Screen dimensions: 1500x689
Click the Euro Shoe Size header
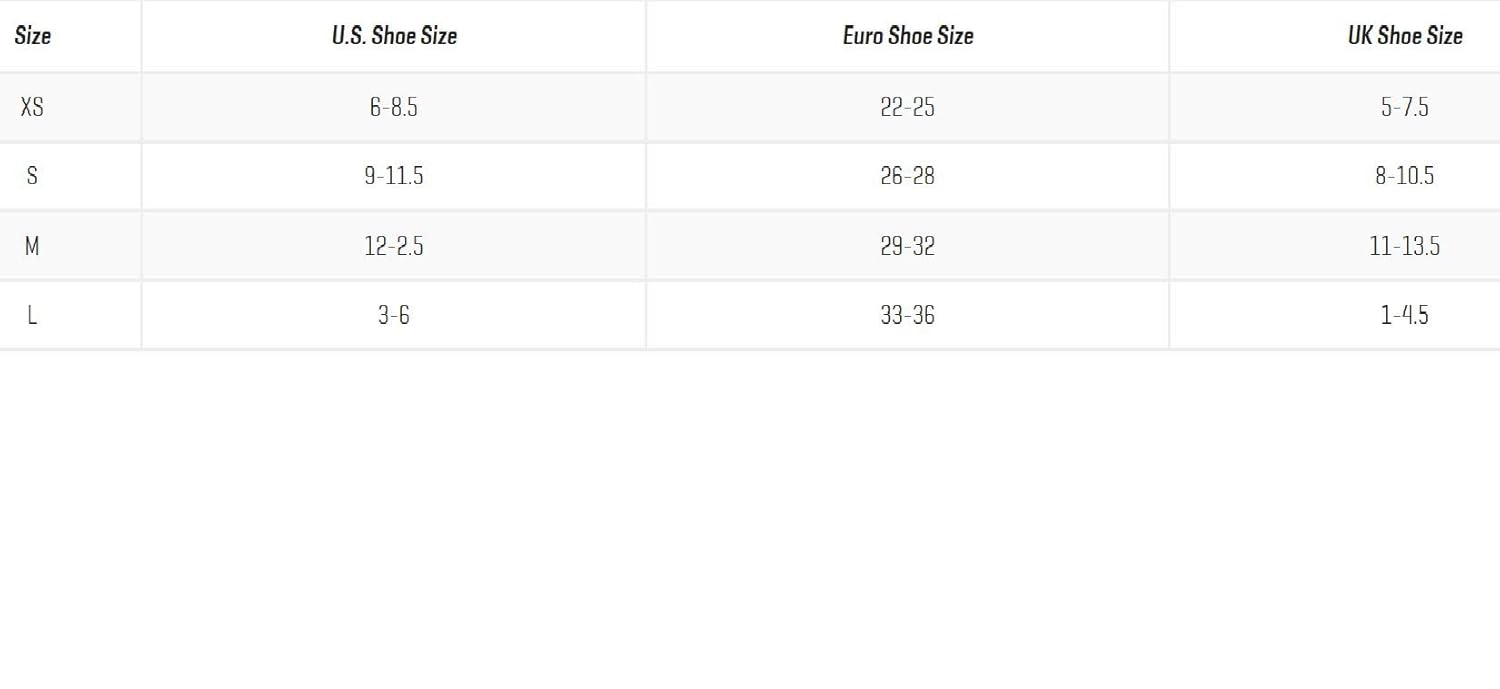coord(908,36)
